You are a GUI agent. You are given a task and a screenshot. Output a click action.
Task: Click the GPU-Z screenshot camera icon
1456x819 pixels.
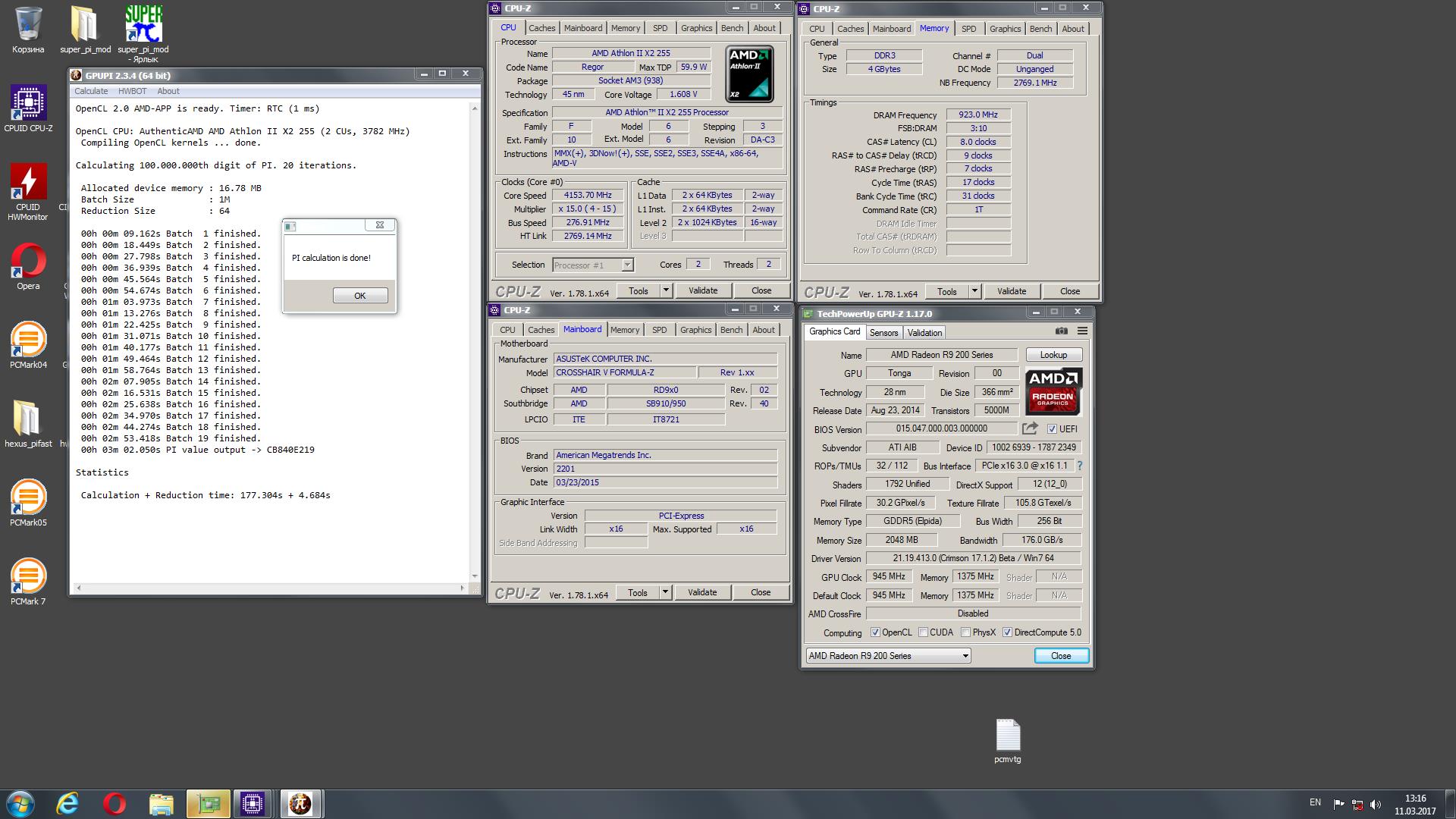pyautogui.click(x=1062, y=331)
